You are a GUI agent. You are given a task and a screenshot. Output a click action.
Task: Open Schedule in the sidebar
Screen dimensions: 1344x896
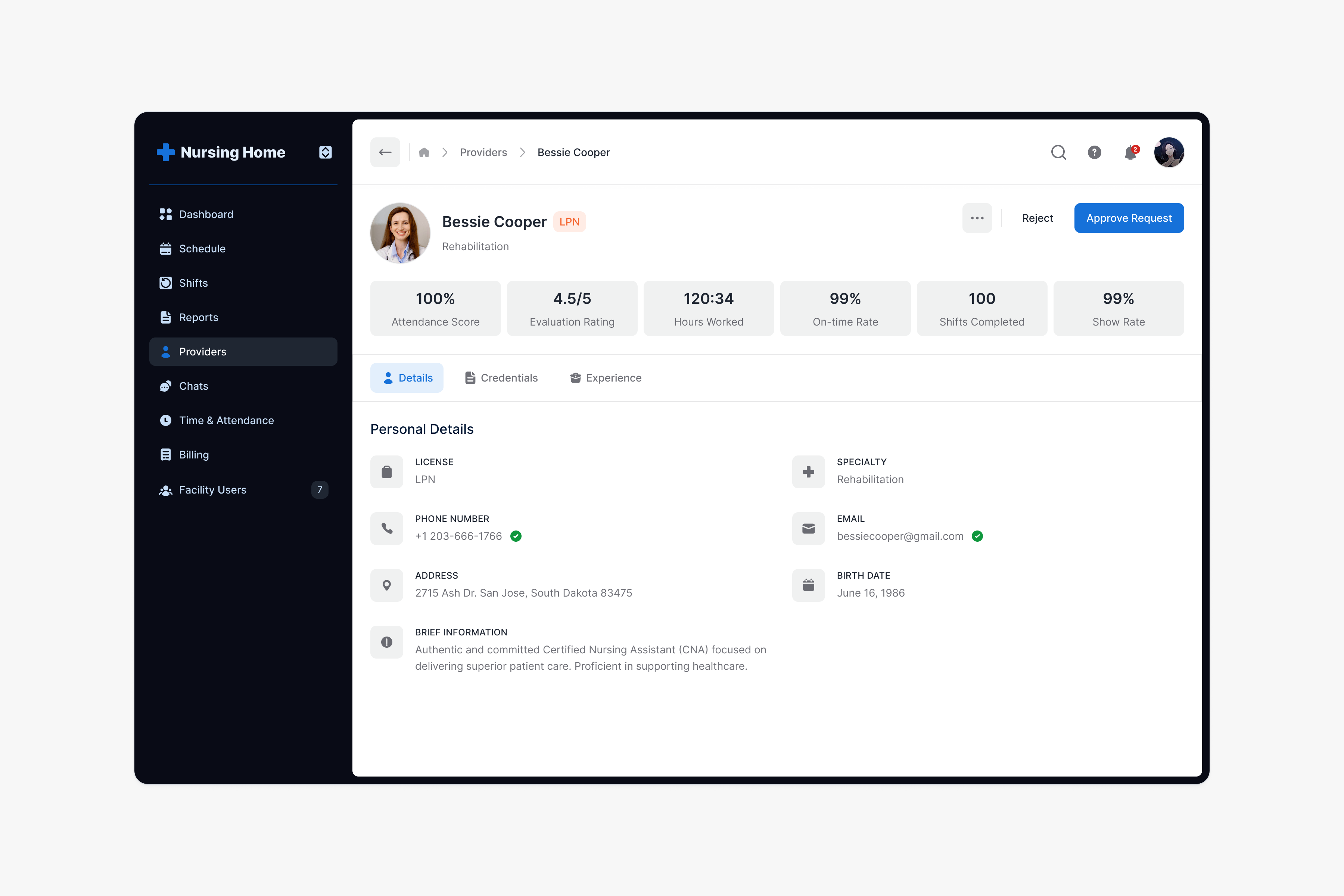click(x=202, y=249)
